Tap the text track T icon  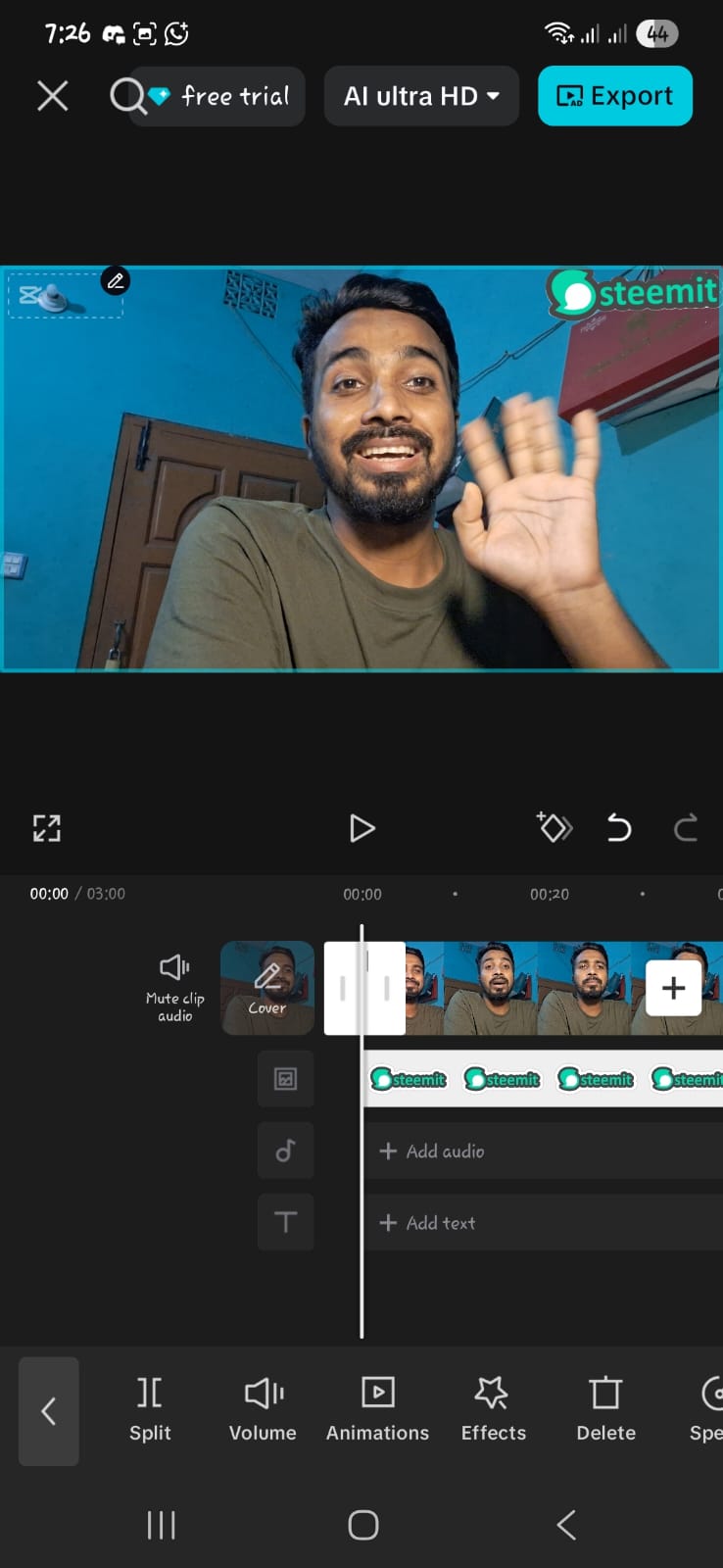point(285,1222)
